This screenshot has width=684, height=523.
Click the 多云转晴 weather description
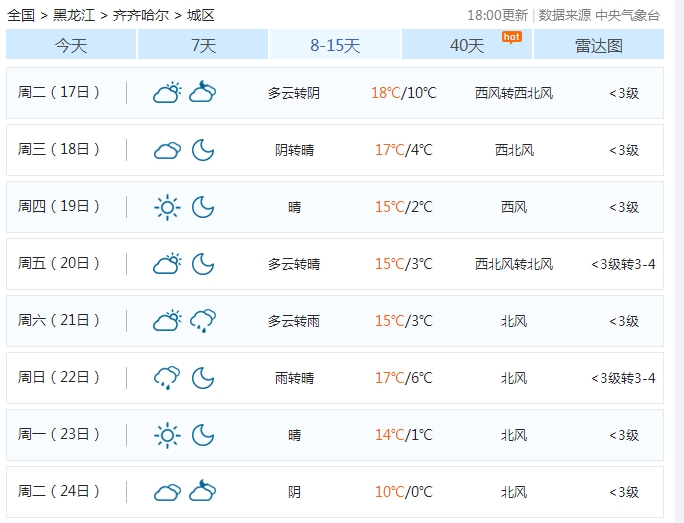294,264
